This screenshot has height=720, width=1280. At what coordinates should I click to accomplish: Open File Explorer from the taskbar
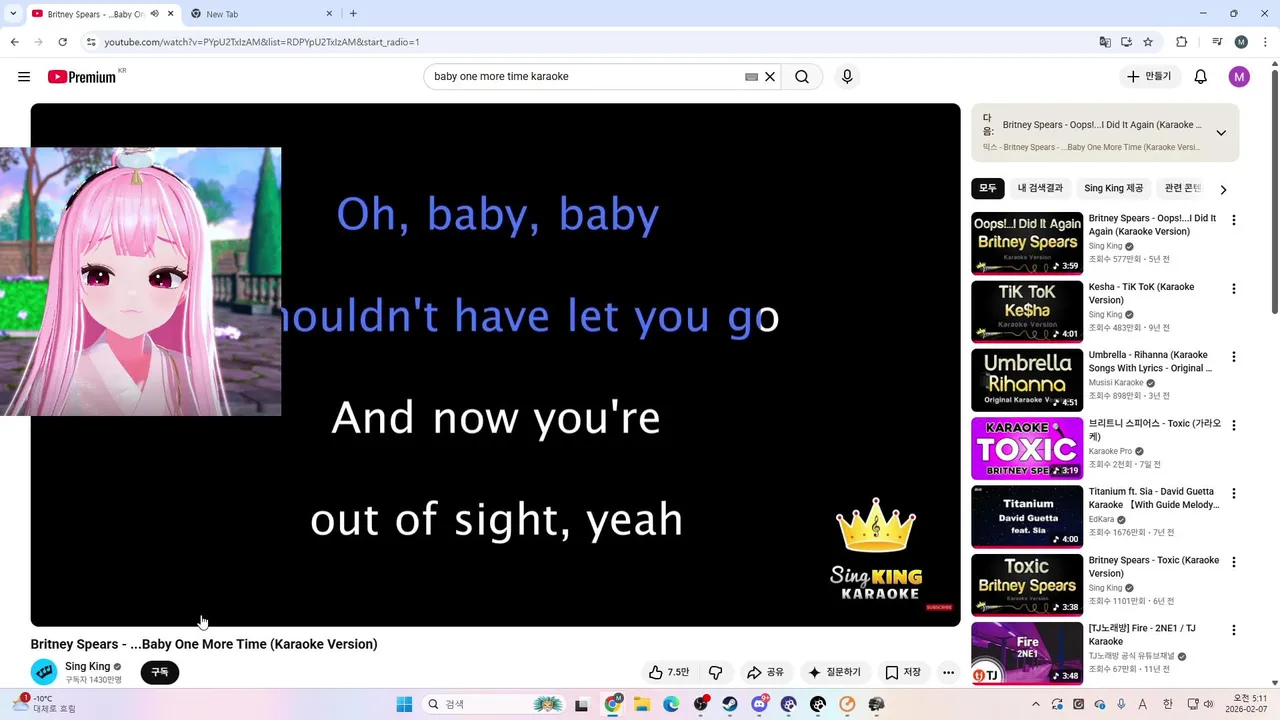[641, 704]
